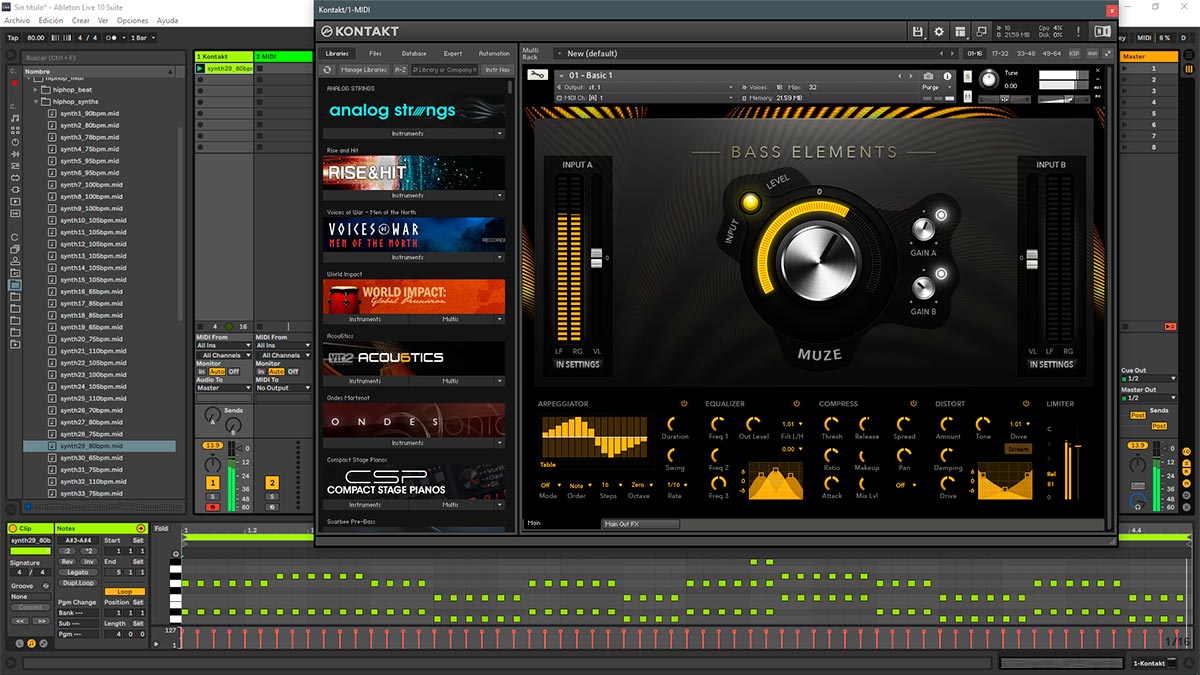Collapse the hiphop_synths folder

click(37, 101)
